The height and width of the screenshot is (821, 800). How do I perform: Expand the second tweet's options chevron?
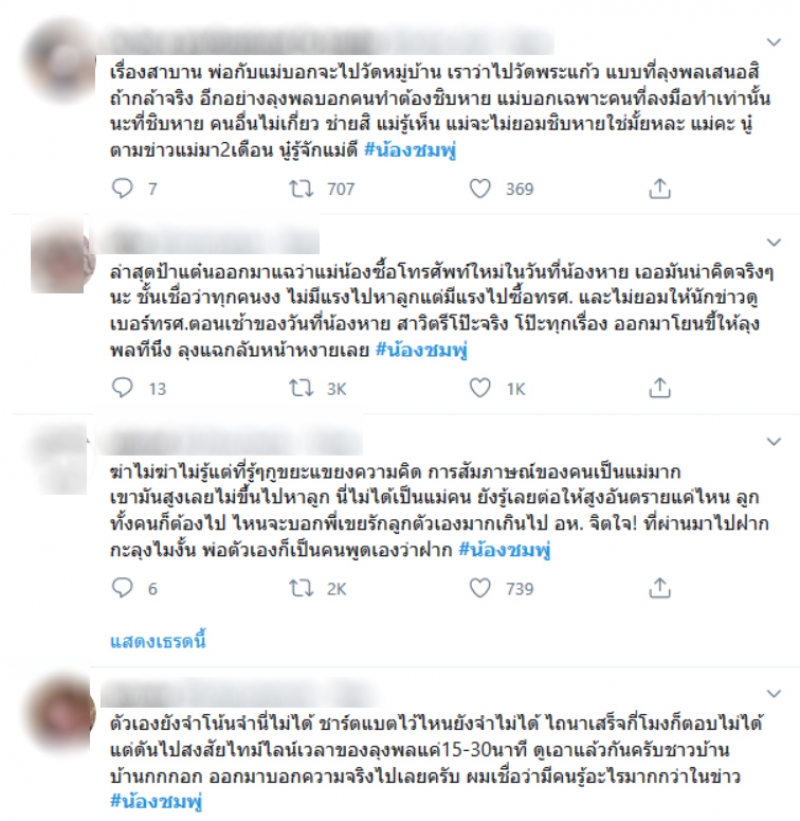pos(774,242)
